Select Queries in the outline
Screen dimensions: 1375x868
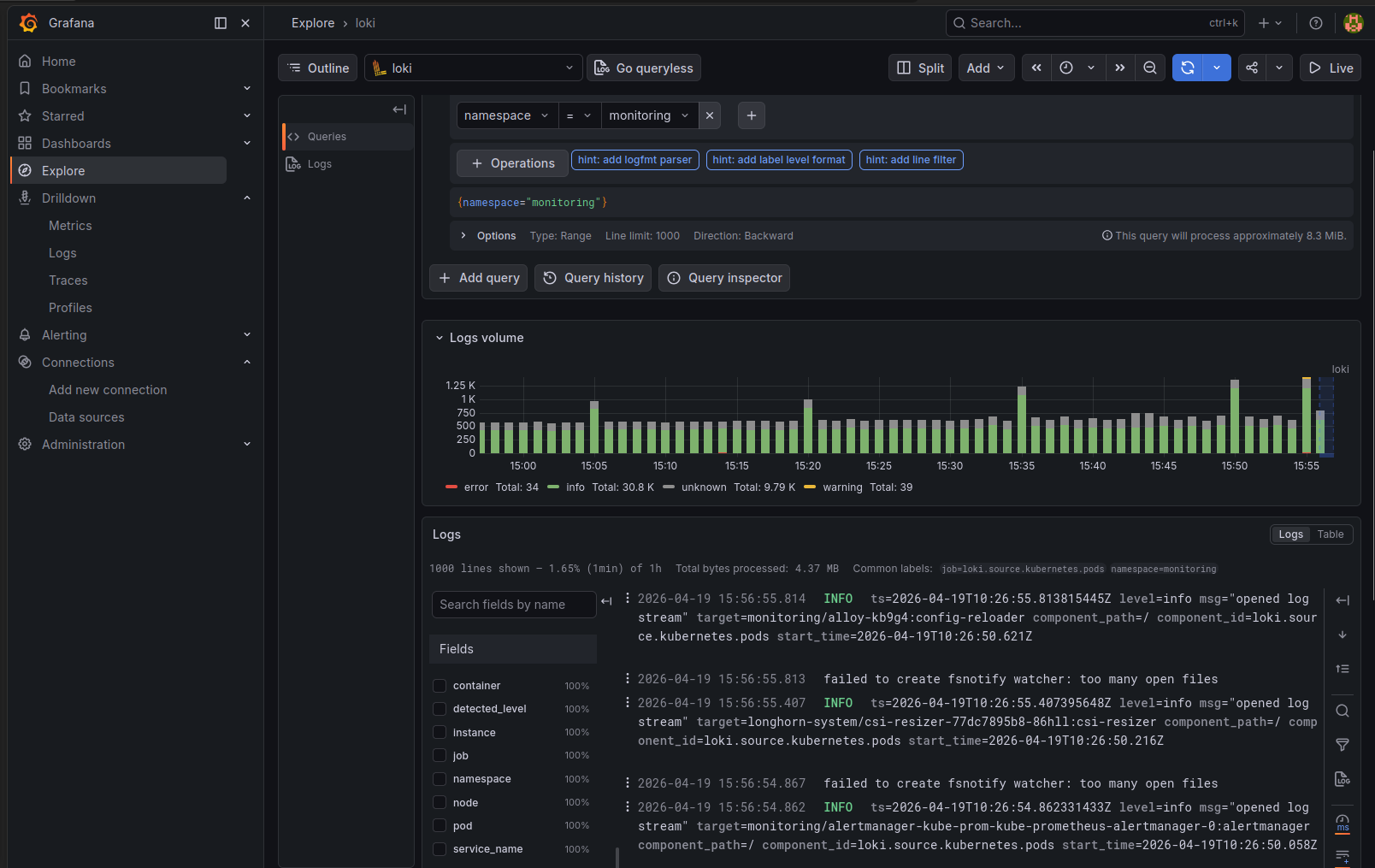[348, 137]
